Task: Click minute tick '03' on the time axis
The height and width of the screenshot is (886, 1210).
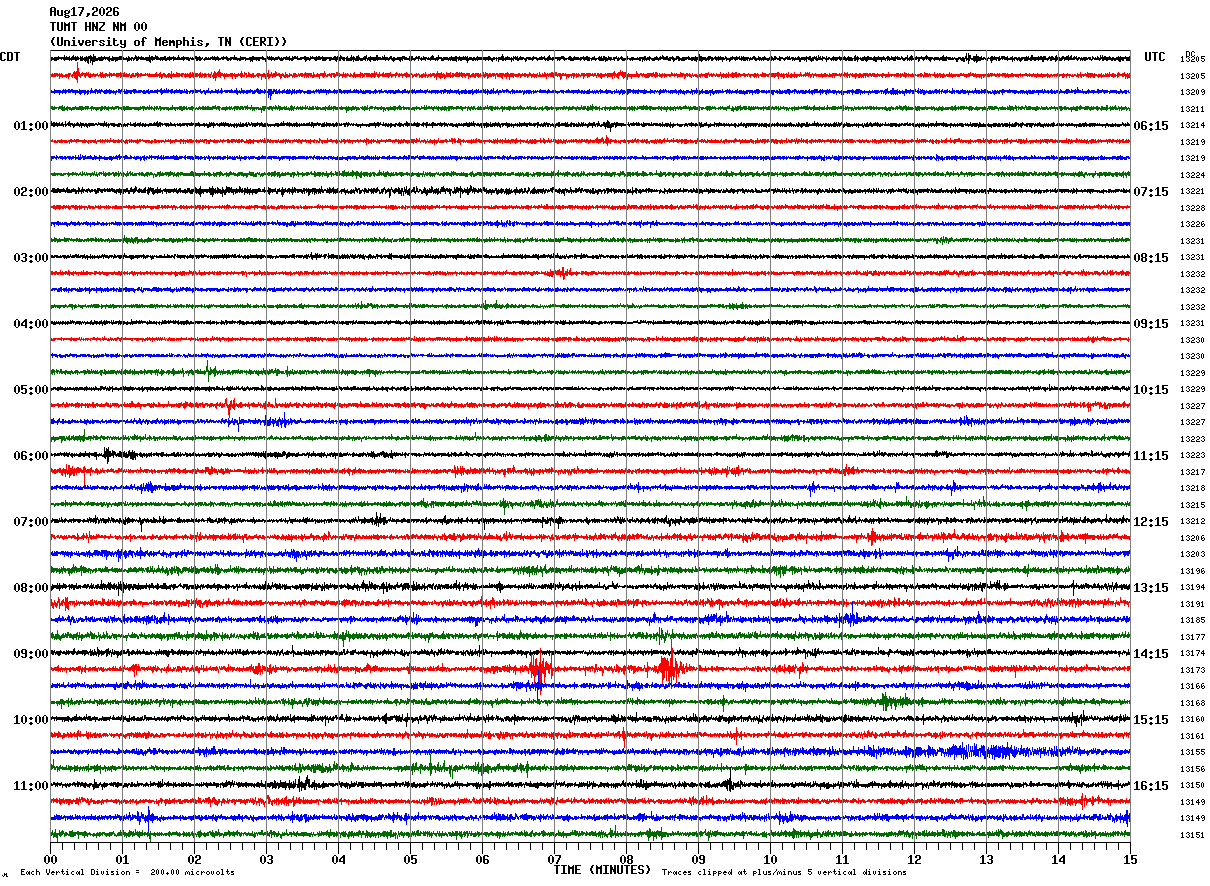Action: [266, 859]
